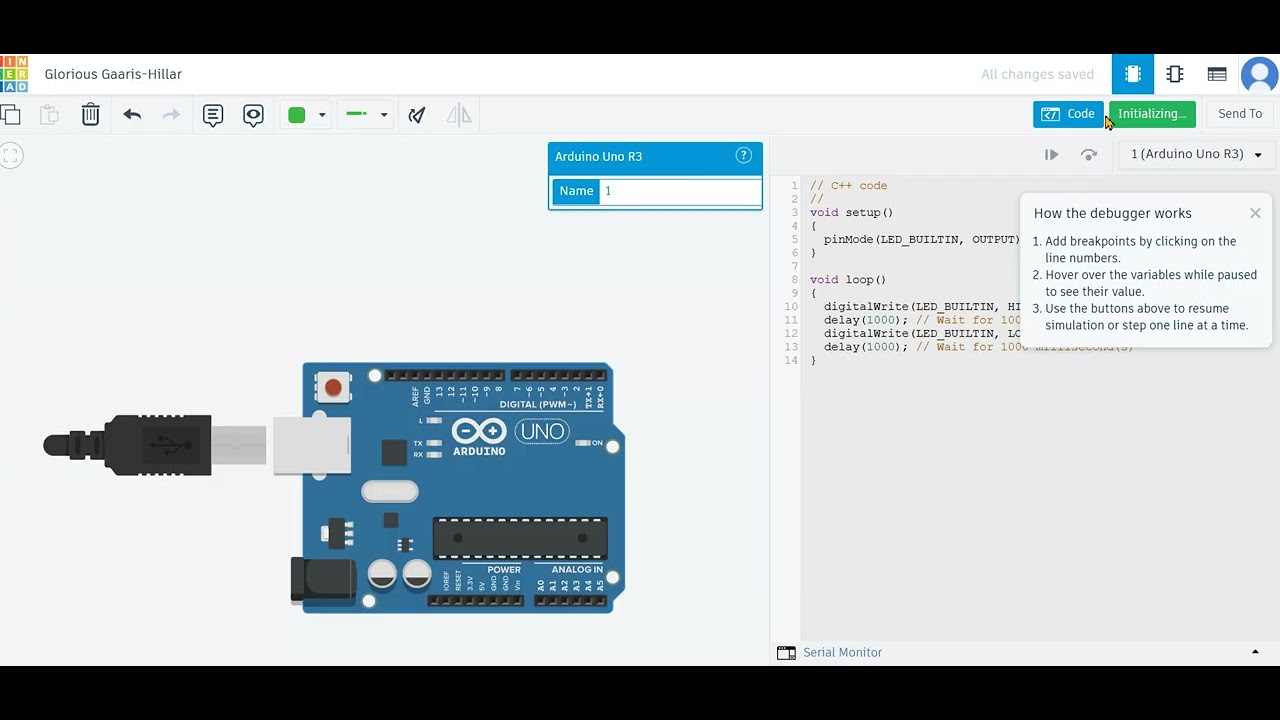The width and height of the screenshot is (1280, 720).
Task: Expand the Serial Monitor arrow
Action: pyautogui.click(x=1255, y=652)
